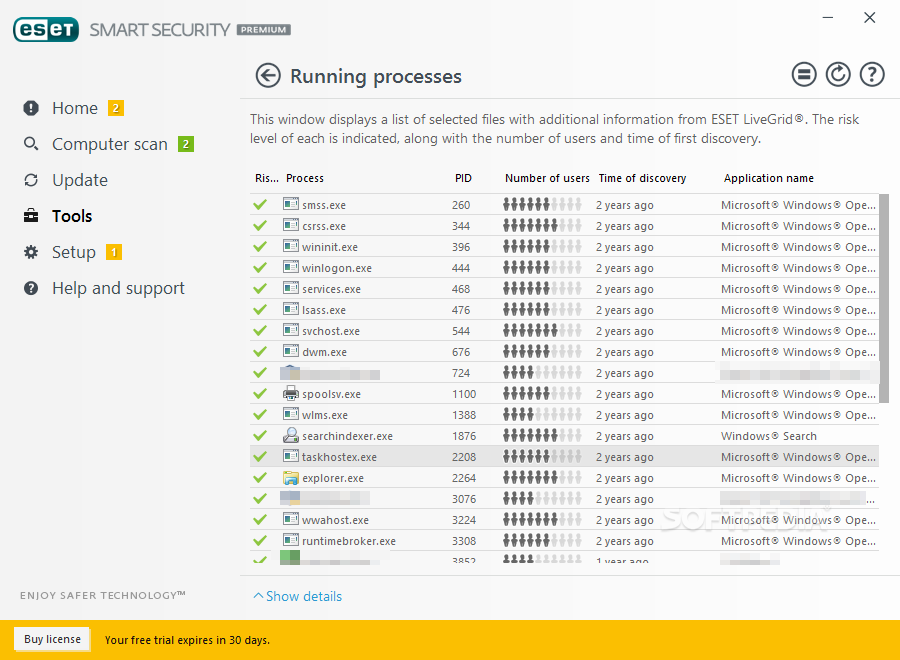Click the user count icons for wininit.exe

(542, 247)
